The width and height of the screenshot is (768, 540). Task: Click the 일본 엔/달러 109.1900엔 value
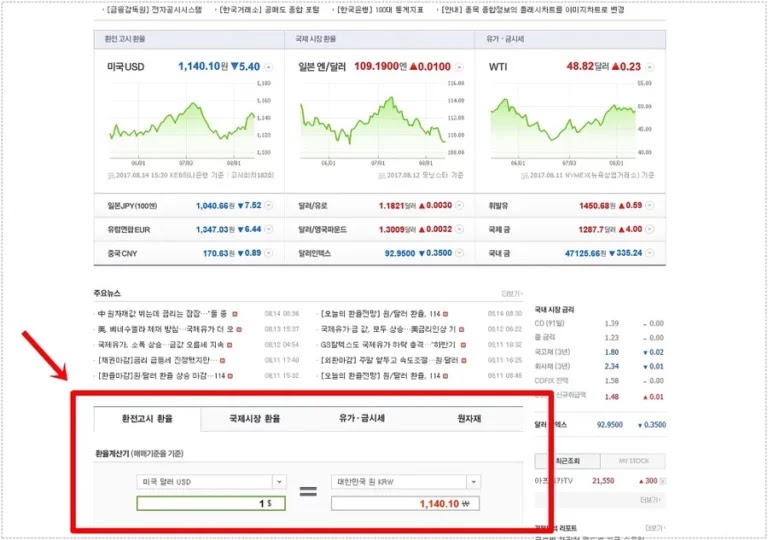click(381, 67)
